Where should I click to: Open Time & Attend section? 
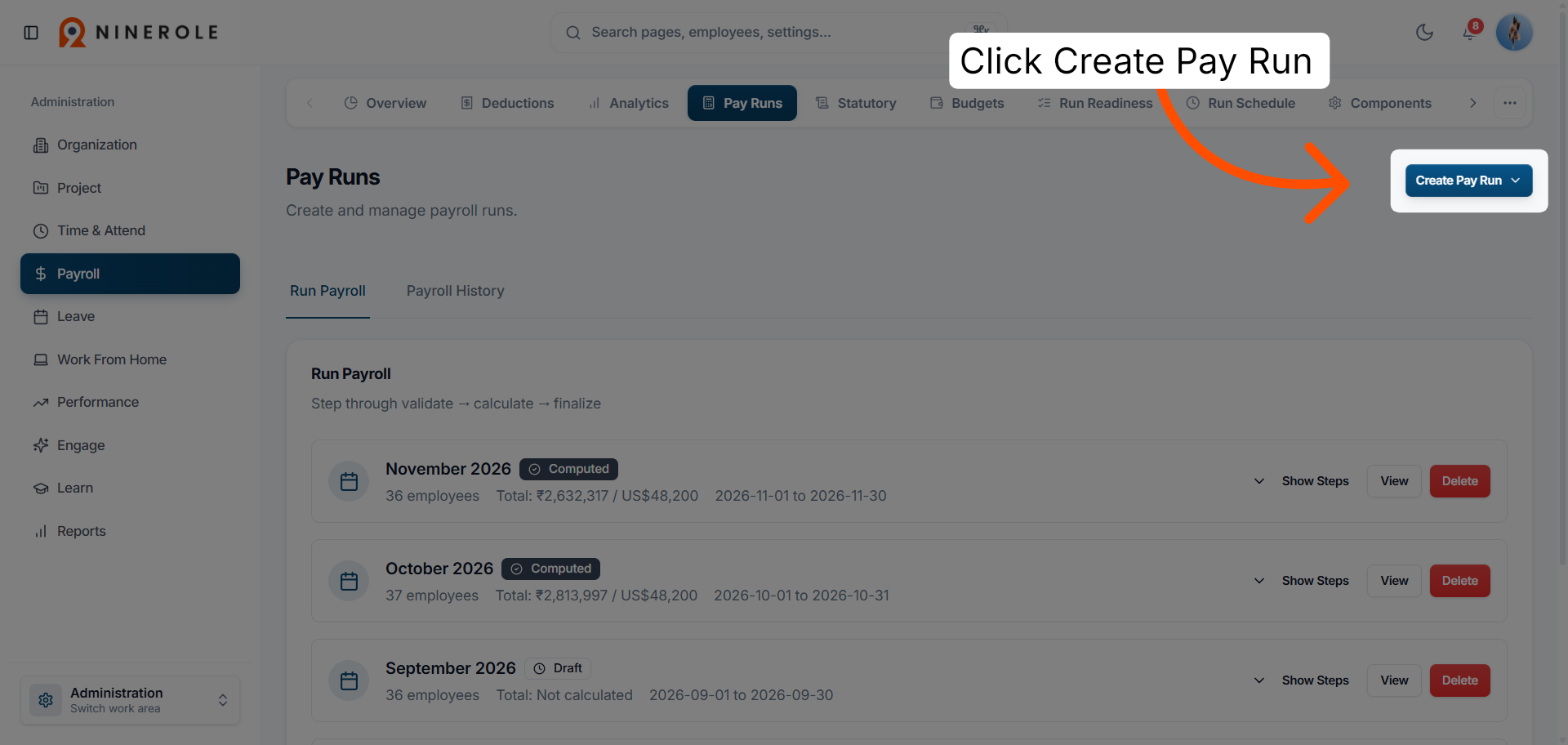[130, 230]
